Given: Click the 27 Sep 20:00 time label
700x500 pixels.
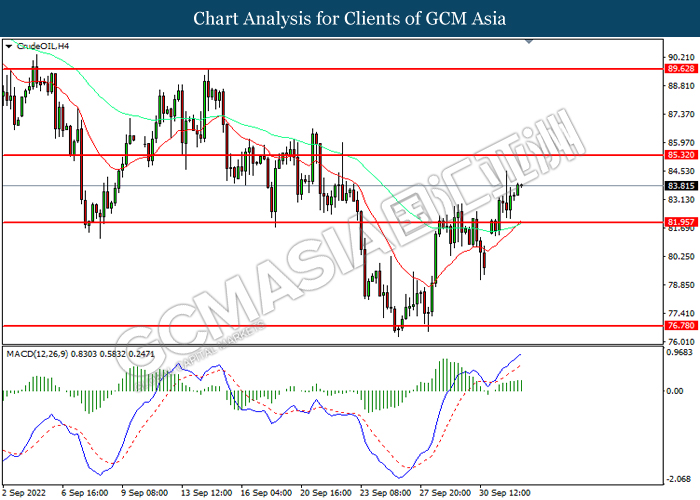Looking at the screenshot, I should pos(445,493).
